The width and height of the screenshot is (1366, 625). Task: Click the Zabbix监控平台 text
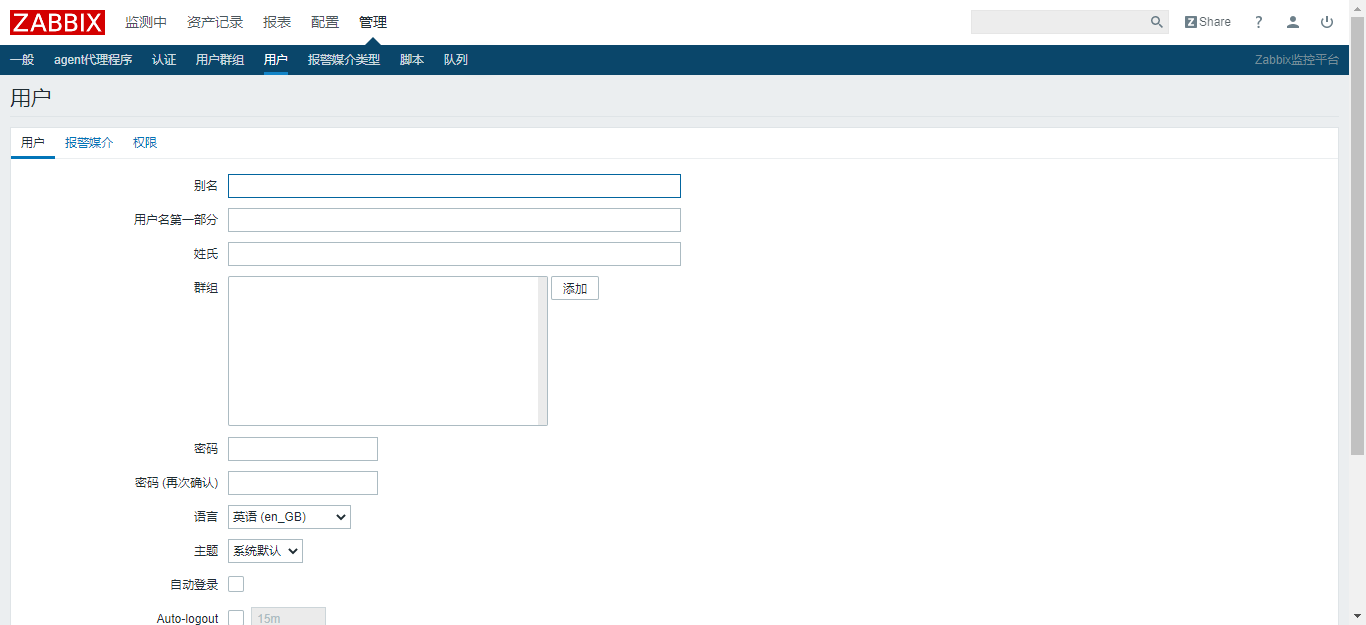(1297, 60)
